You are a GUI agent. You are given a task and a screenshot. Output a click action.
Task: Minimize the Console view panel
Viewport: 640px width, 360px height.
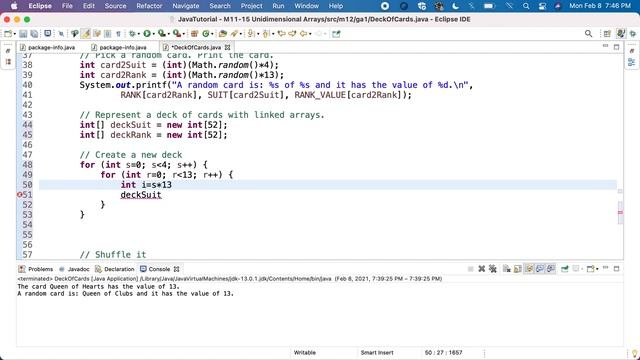[605, 268]
